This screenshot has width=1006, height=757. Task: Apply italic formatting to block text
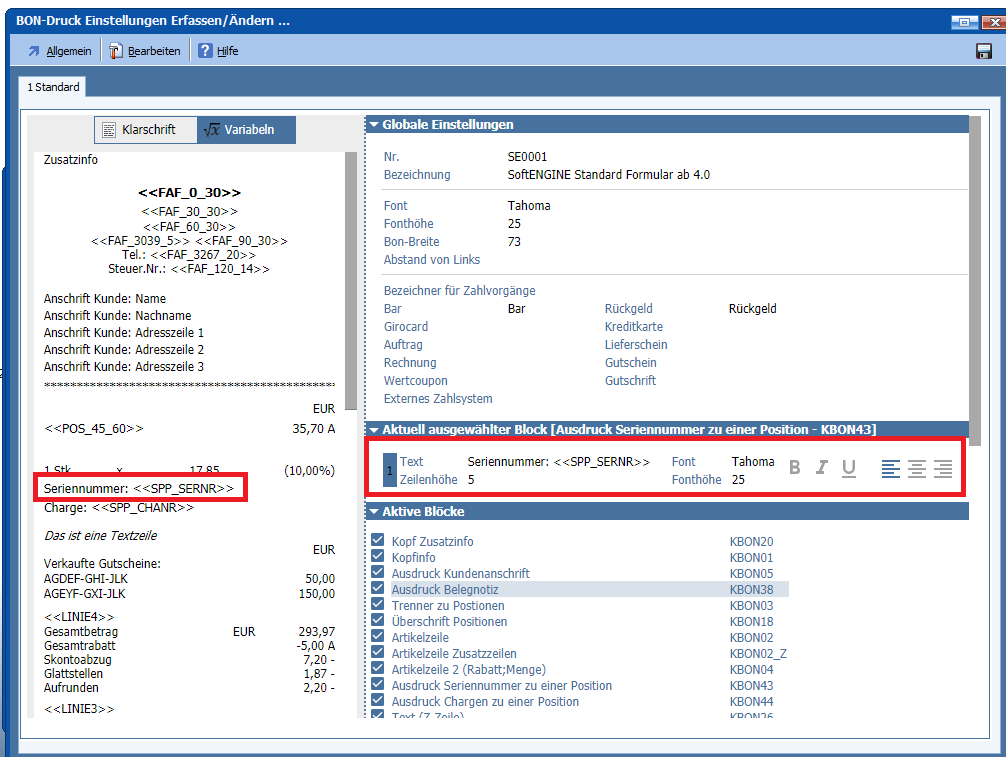point(822,468)
